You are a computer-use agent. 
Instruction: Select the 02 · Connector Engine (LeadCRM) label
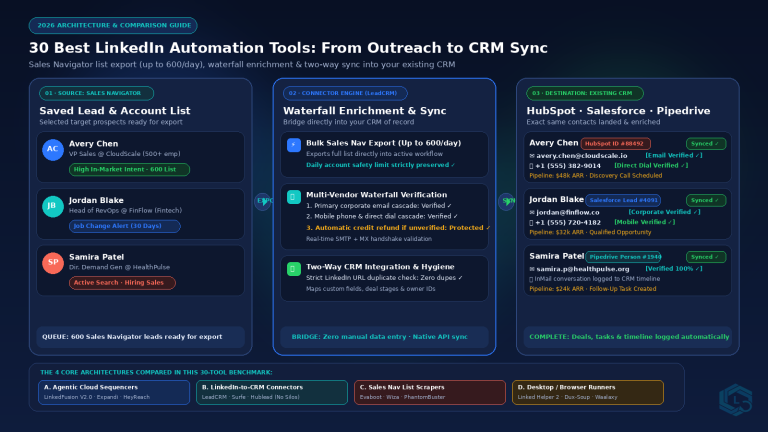[345, 93]
